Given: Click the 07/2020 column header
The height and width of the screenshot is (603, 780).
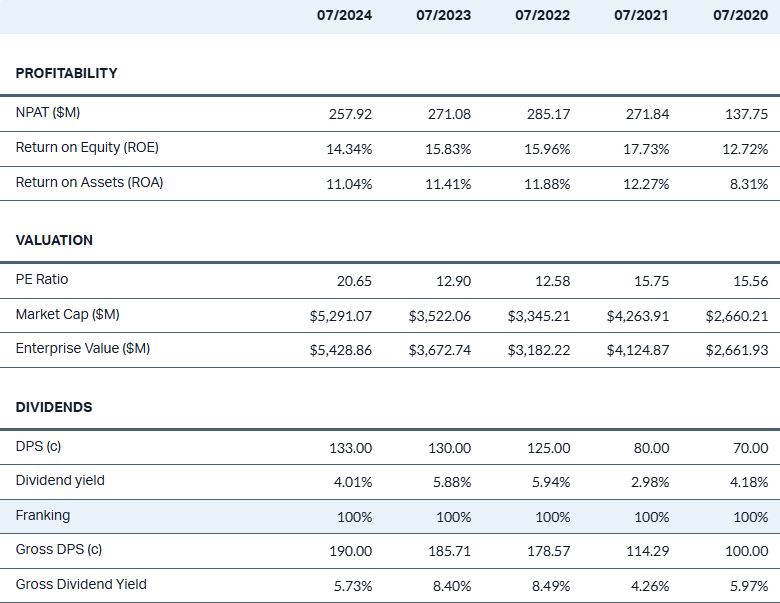Looking at the screenshot, I should pos(740,15).
